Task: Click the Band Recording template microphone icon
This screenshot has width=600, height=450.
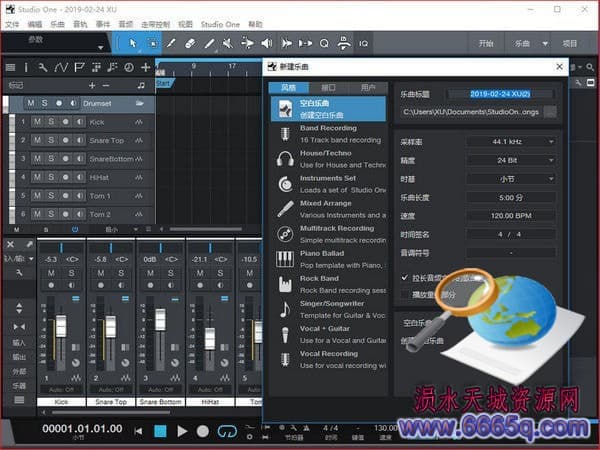Action: pos(285,134)
